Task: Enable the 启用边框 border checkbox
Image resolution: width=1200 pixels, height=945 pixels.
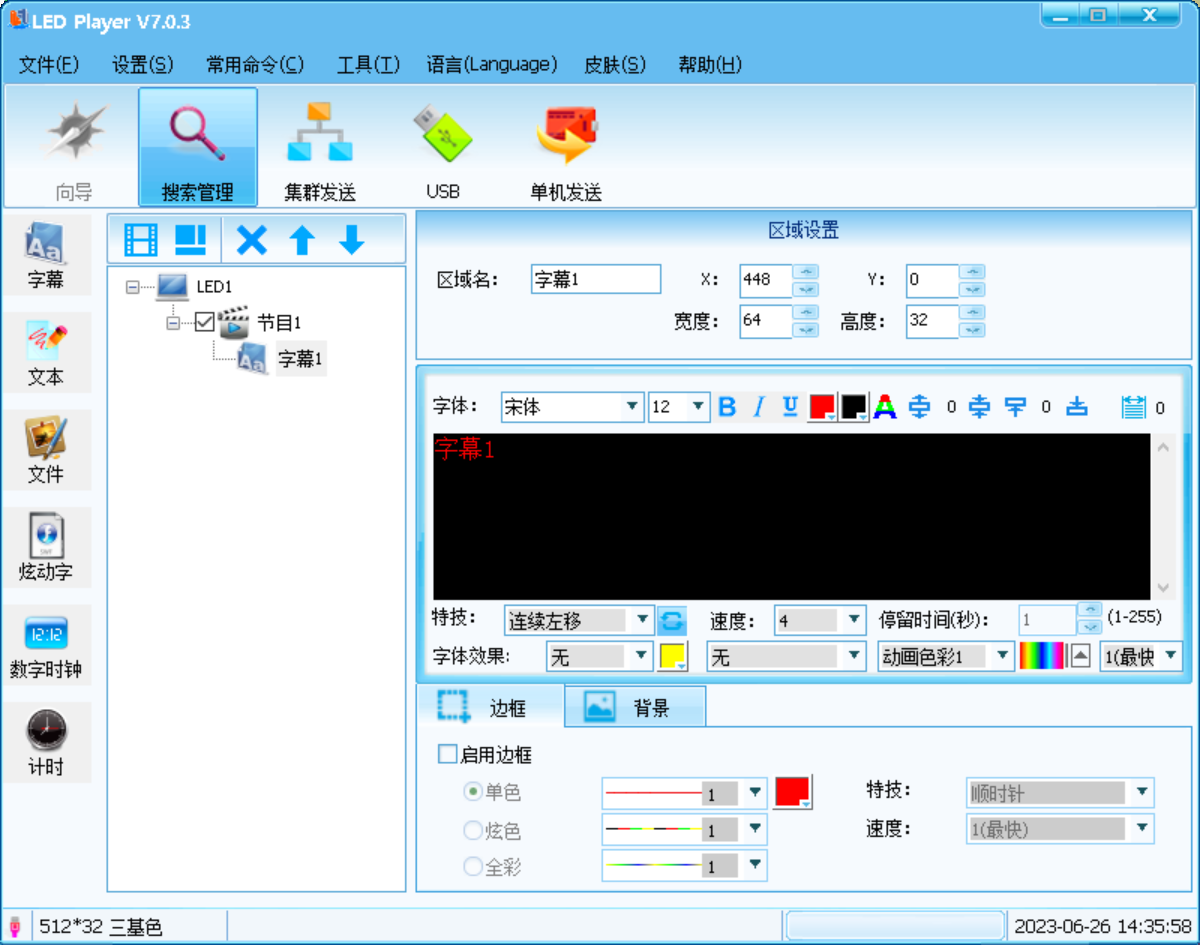Action: [446, 753]
